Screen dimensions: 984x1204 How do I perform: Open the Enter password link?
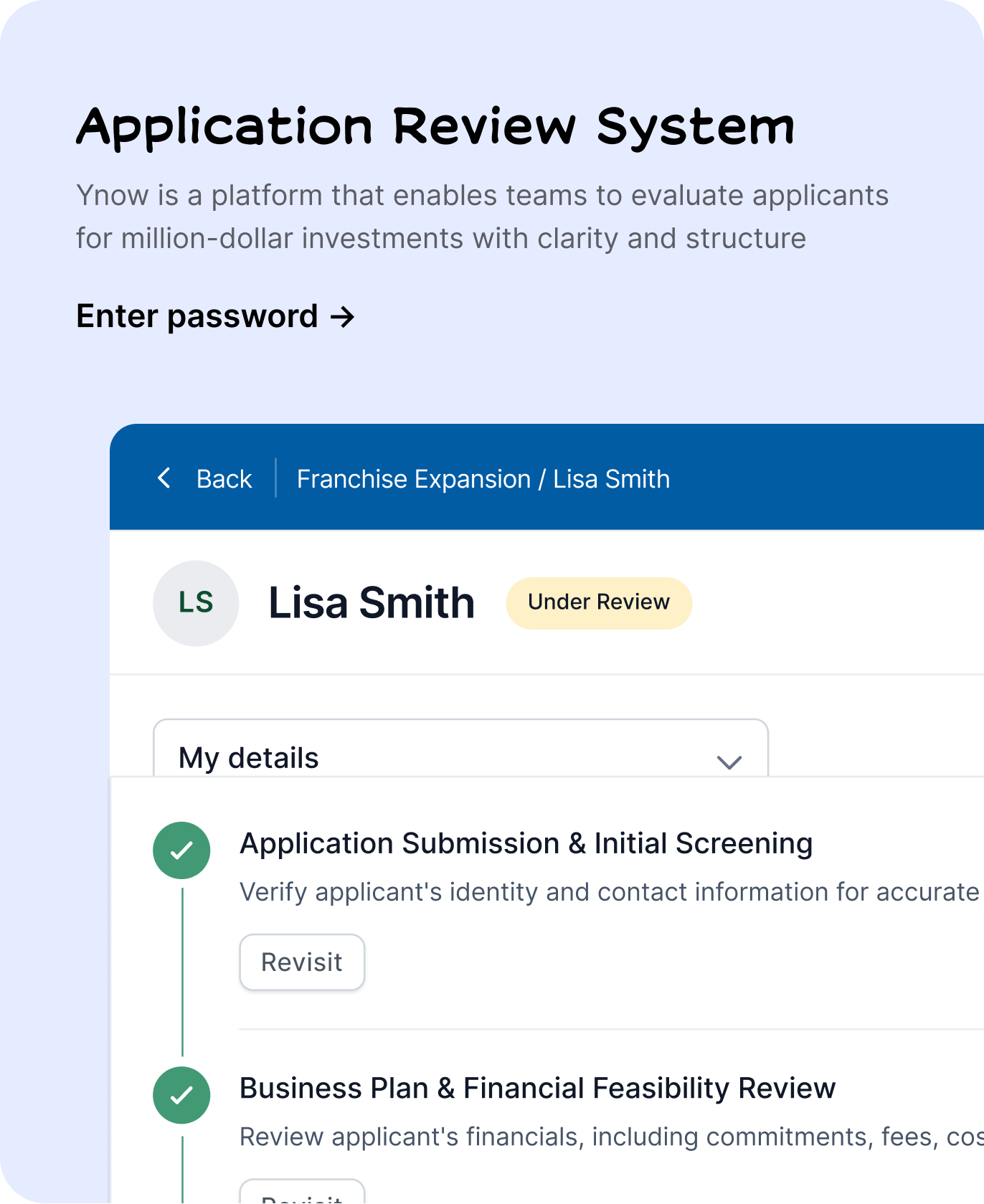[x=197, y=316]
